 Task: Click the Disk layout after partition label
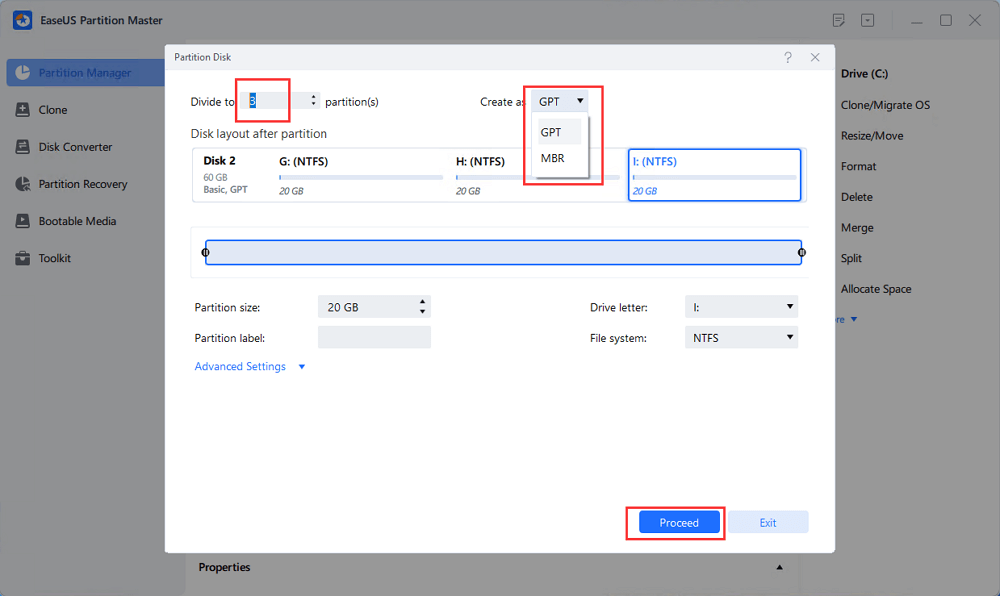(259, 134)
